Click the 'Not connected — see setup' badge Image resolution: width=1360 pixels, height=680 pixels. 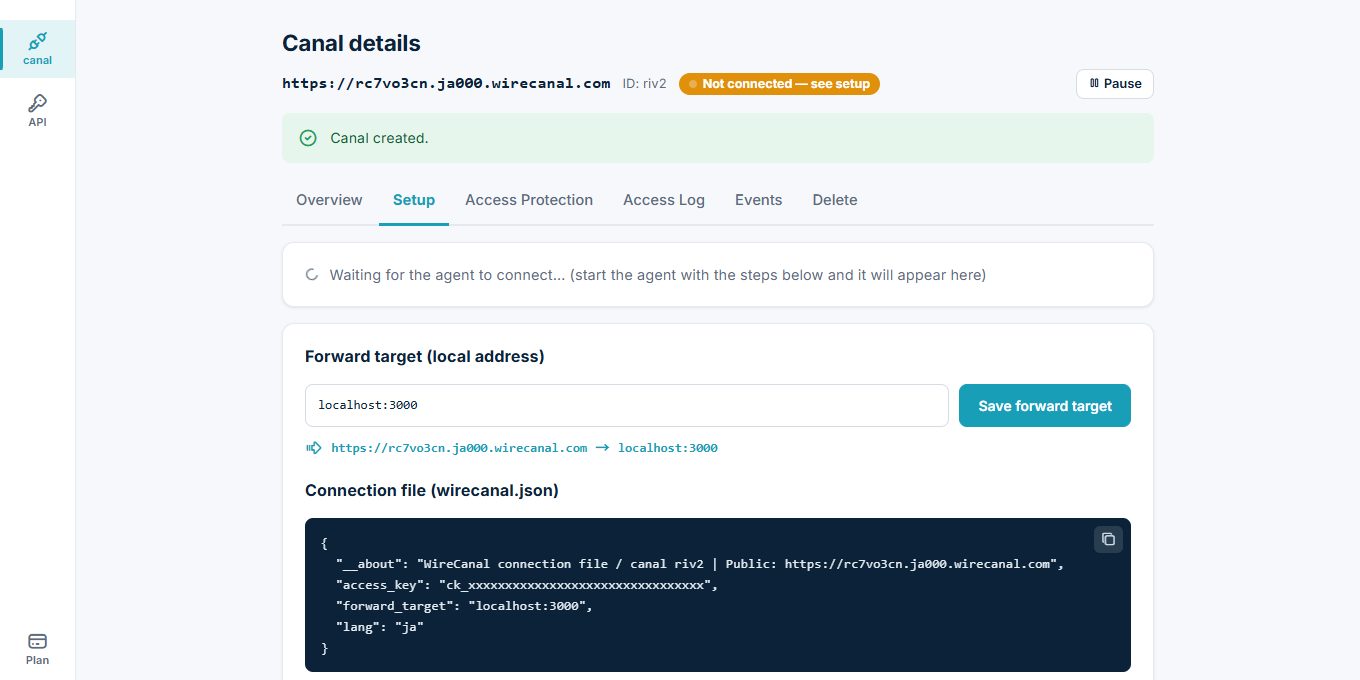coord(779,84)
